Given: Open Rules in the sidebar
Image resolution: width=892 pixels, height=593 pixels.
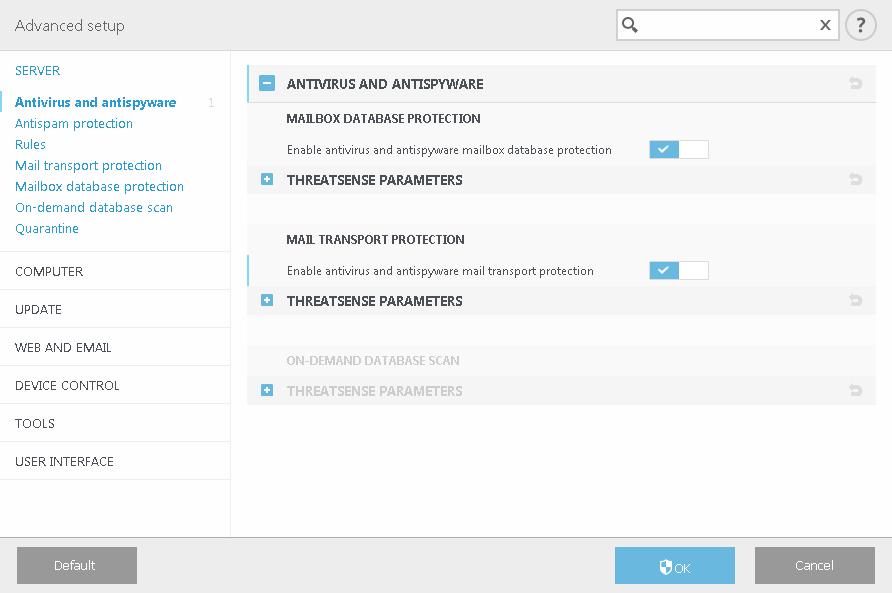Looking at the screenshot, I should click(x=30, y=145).
